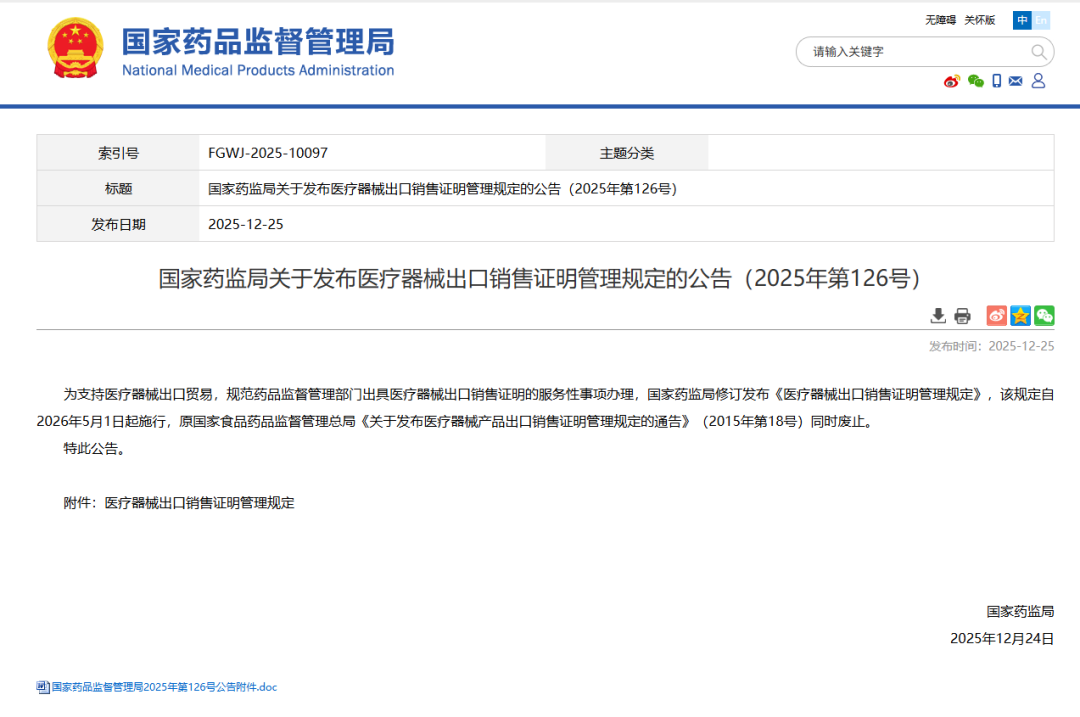This screenshot has width=1080, height=717.
Task: Click National Medical Products Administration text
Action: (x=258, y=70)
